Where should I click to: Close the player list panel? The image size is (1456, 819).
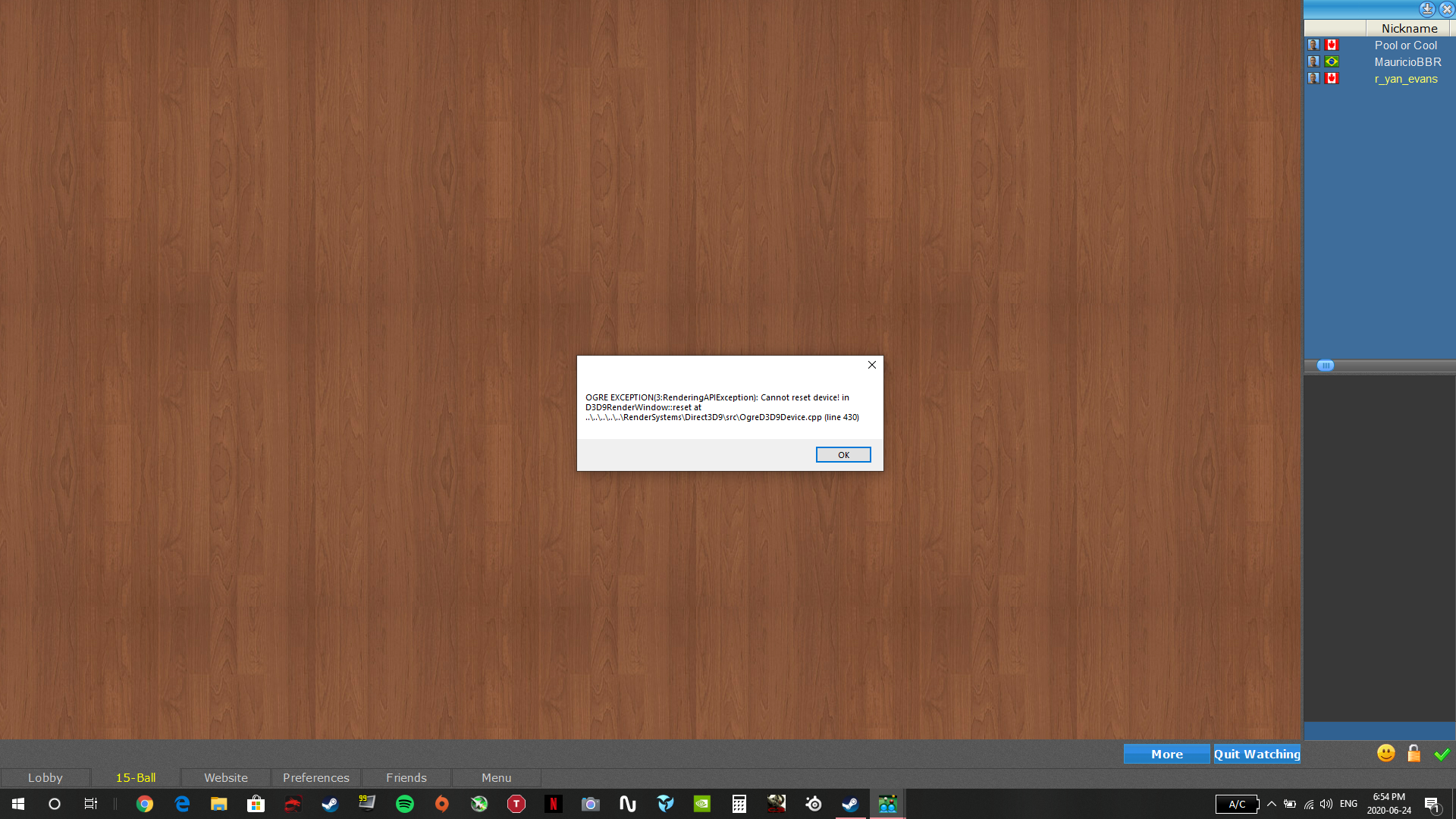(x=1446, y=9)
